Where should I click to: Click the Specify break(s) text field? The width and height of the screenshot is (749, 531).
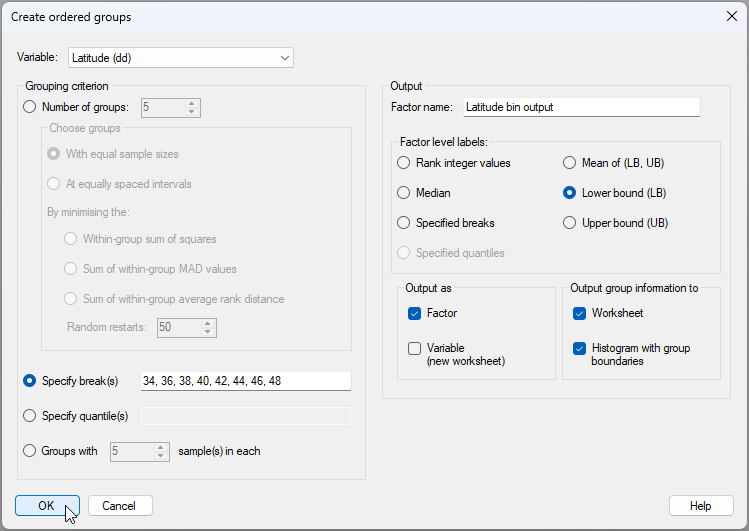245,381
